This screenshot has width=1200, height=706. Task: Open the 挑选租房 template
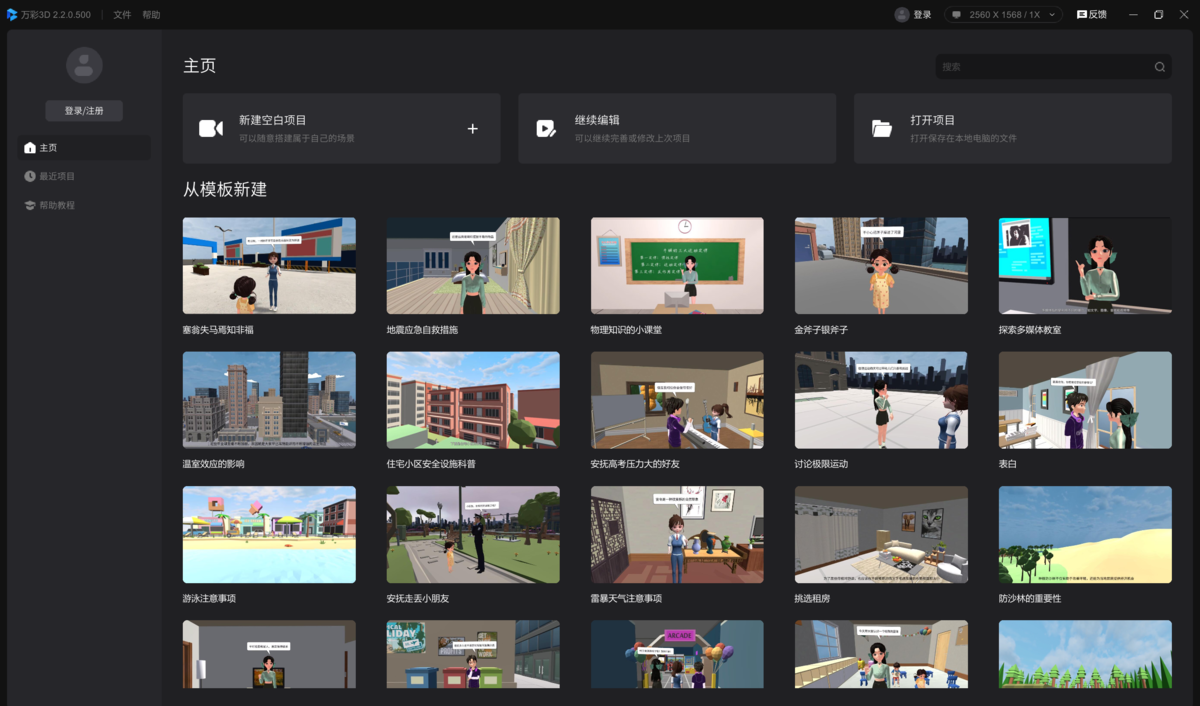click(880, 534)
